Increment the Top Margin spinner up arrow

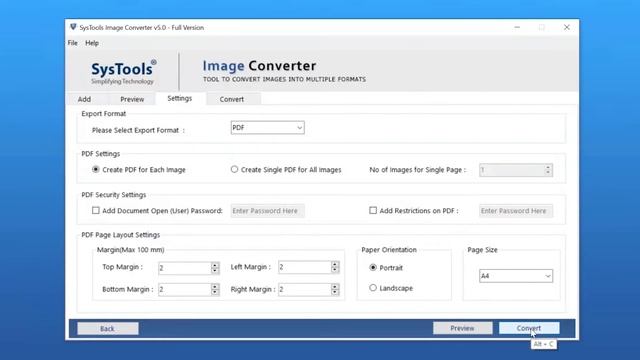tap(215, 265)
